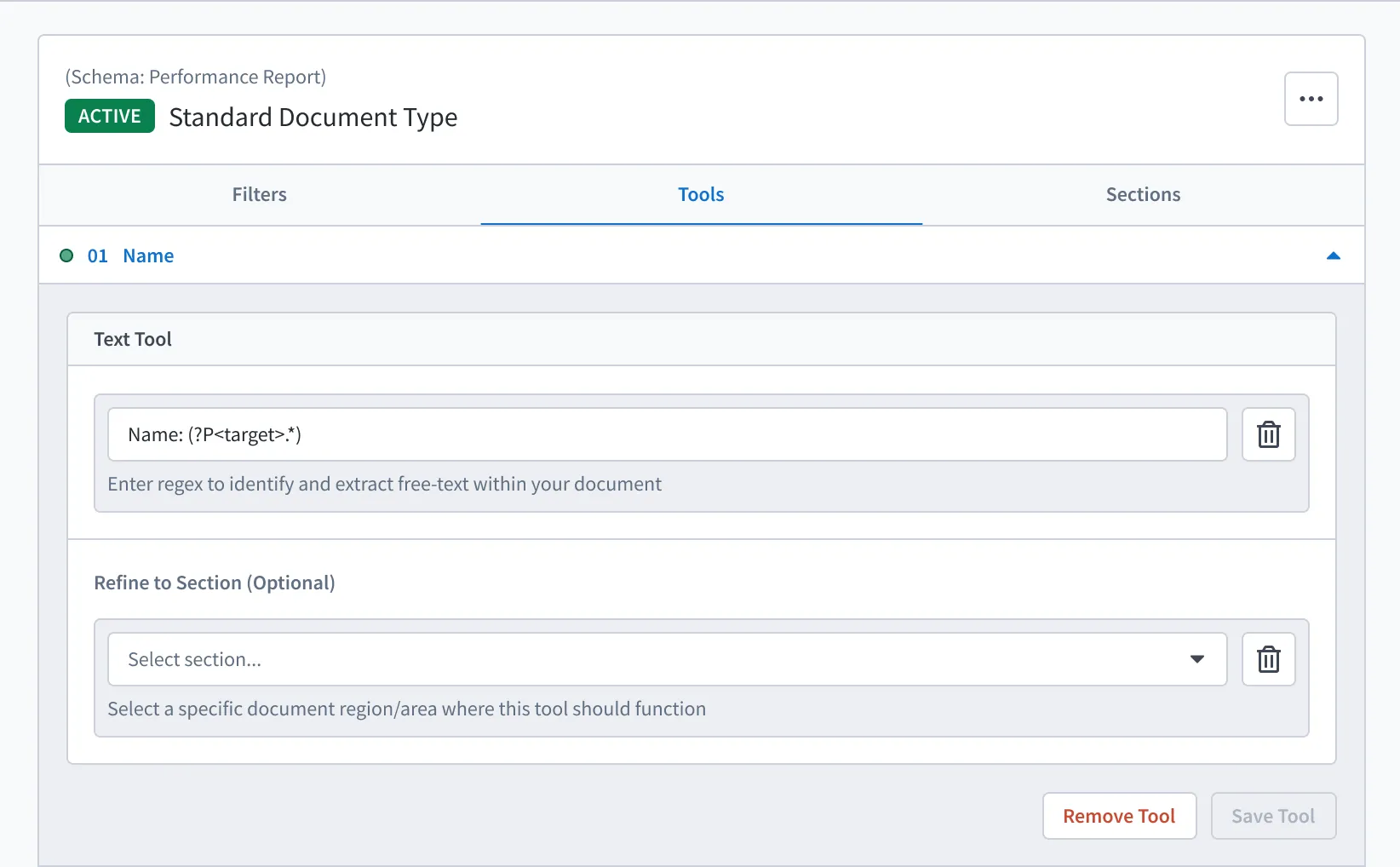Click the 01 tool number
This screenshot has width=1400, height=867.
pyautogui.click(x=97, y=256)
